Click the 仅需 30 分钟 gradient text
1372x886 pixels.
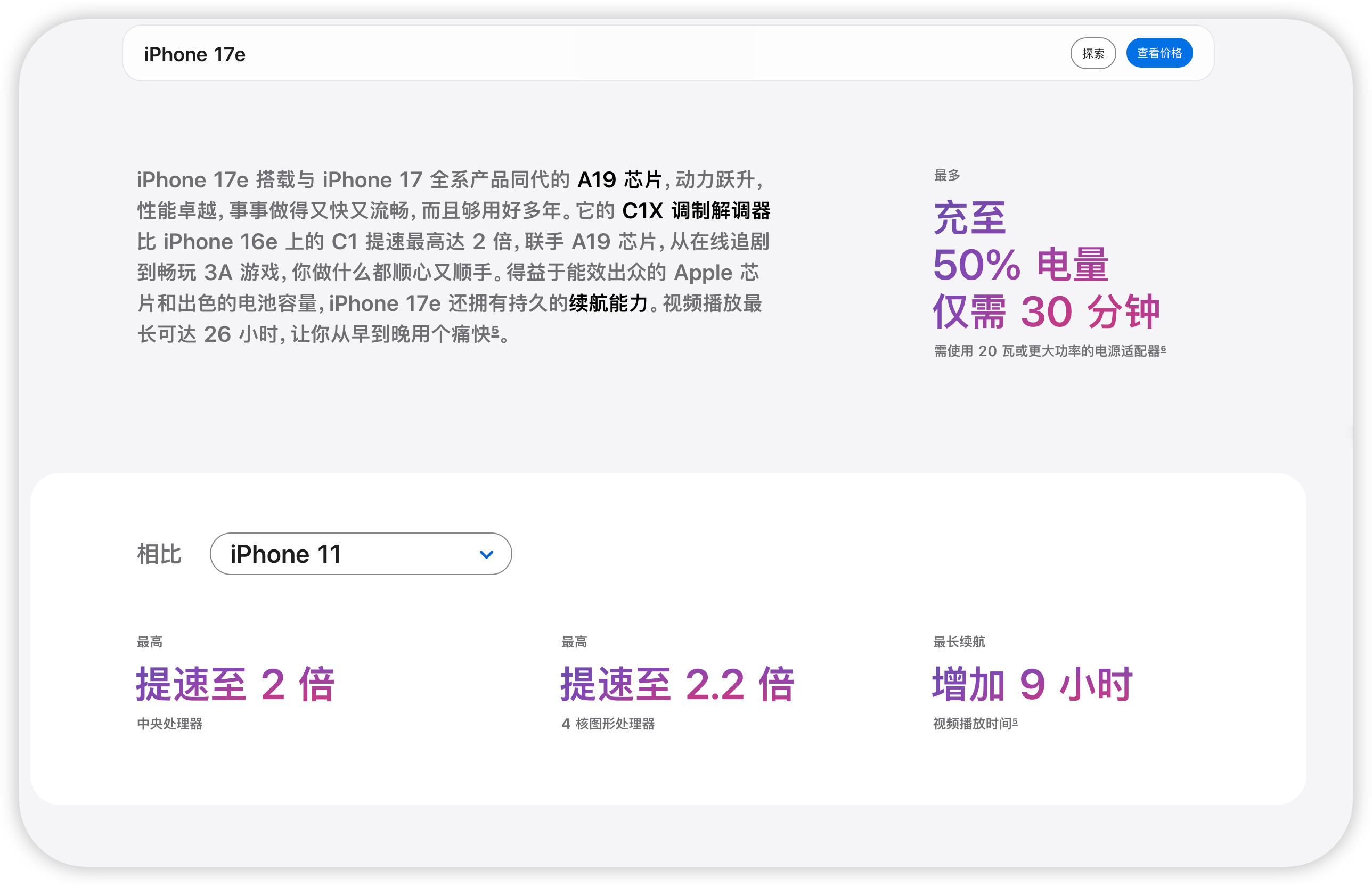tap(1046, 311)
